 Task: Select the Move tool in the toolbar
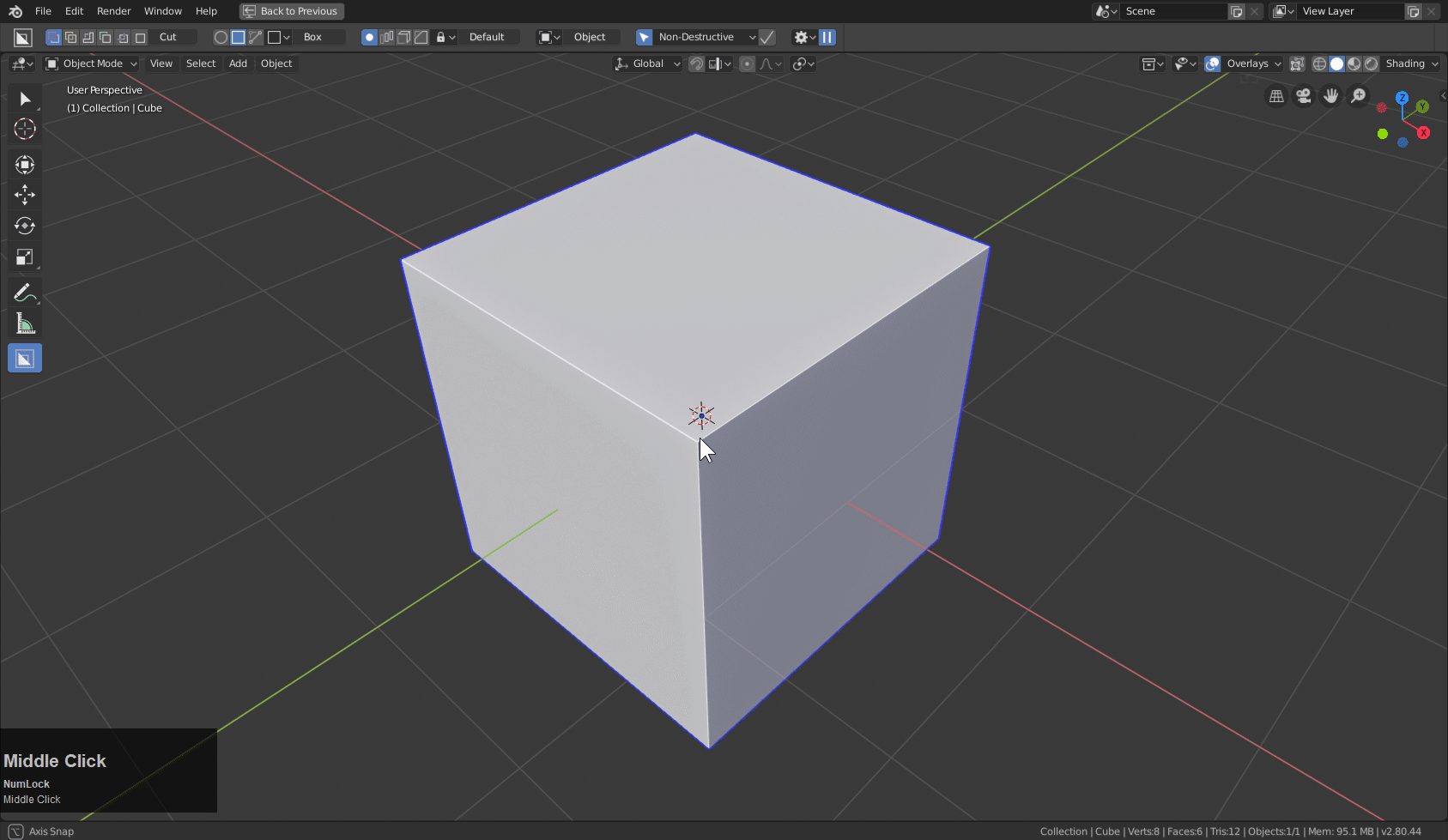(x=25, y=195)
